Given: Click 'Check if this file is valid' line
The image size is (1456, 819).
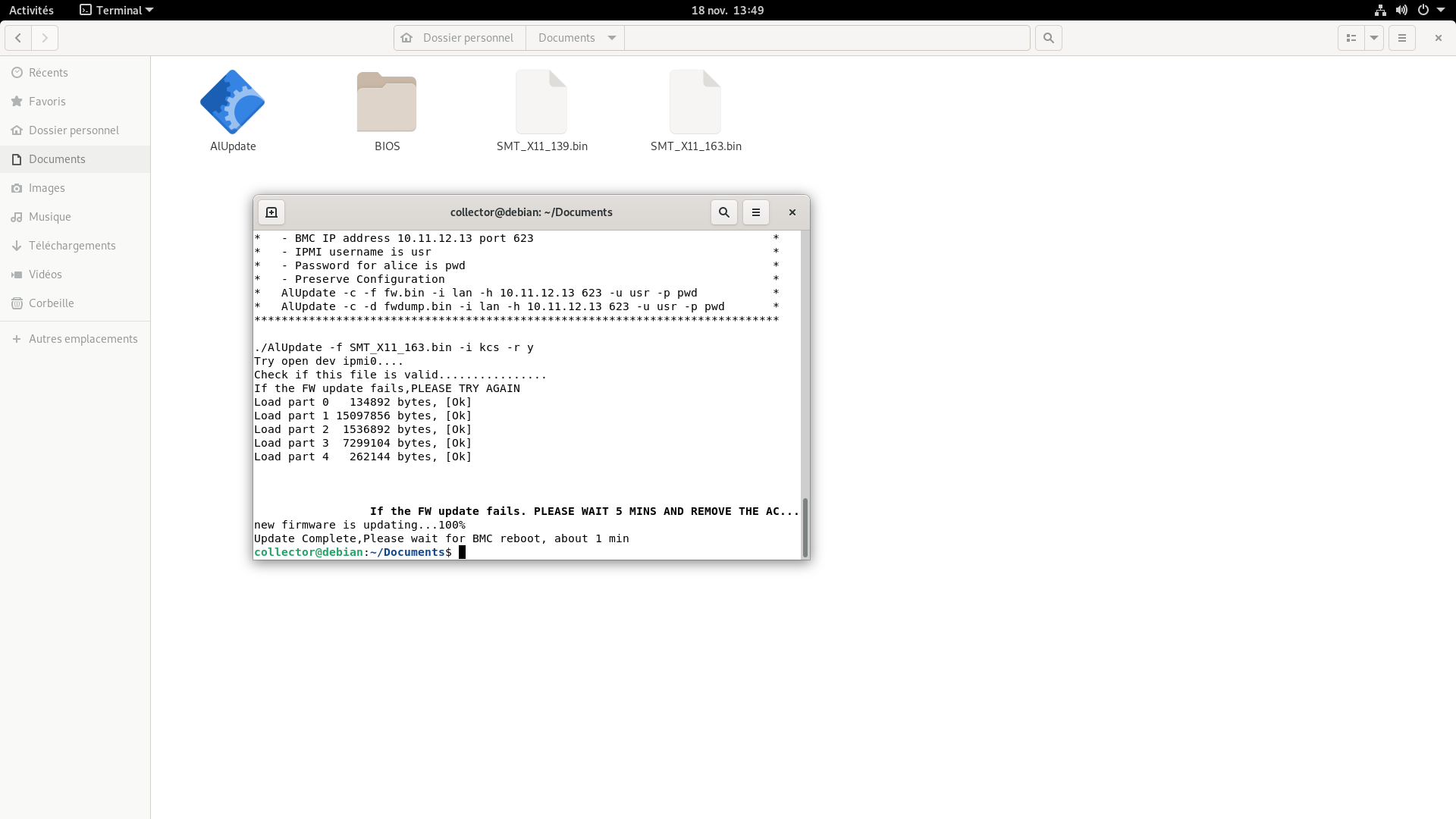Looking at the screenshot, I should 400,375.
